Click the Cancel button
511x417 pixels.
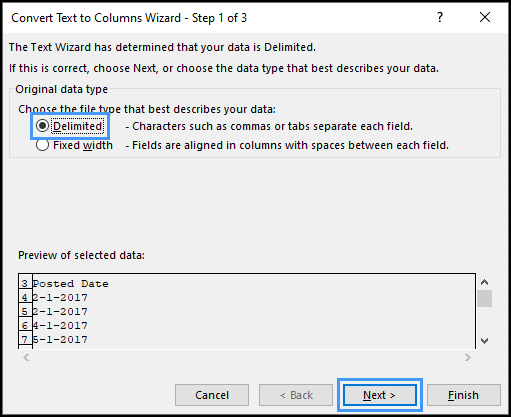point(212,395)
